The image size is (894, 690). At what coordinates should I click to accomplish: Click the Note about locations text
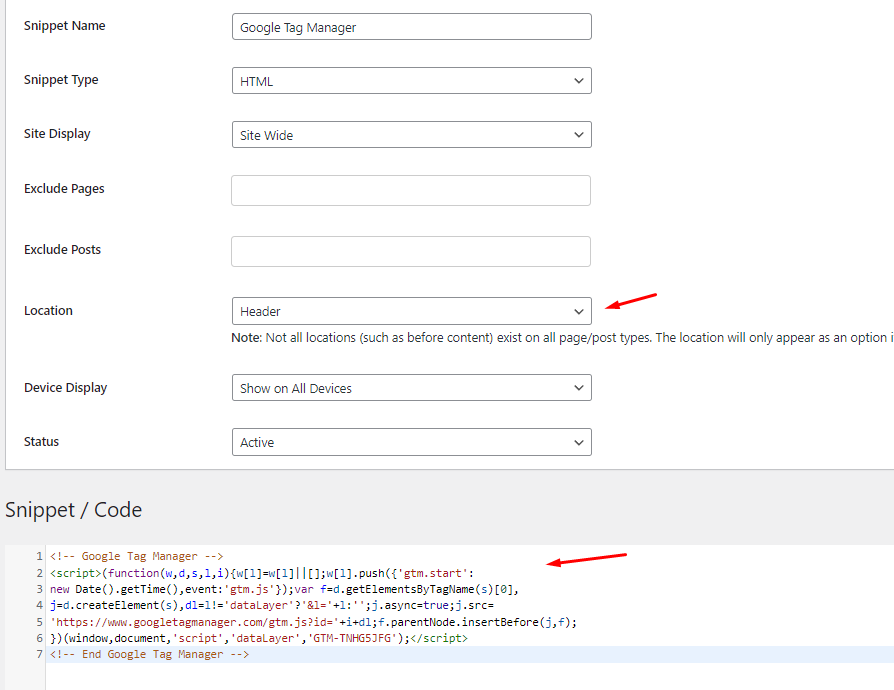(562, 338)
